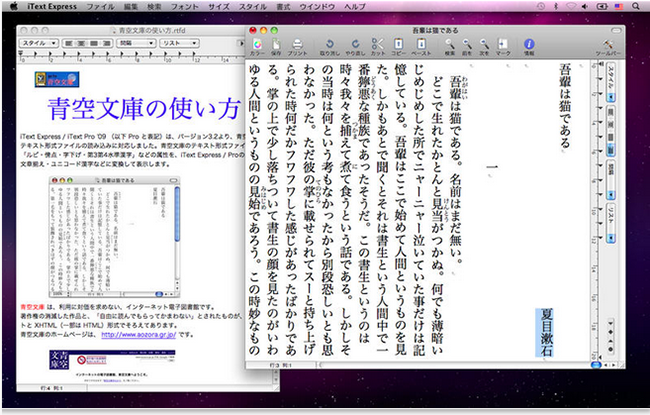Click the プリント printer icon
The height and width of the screenshot is (415, 650).
point(297,46)
